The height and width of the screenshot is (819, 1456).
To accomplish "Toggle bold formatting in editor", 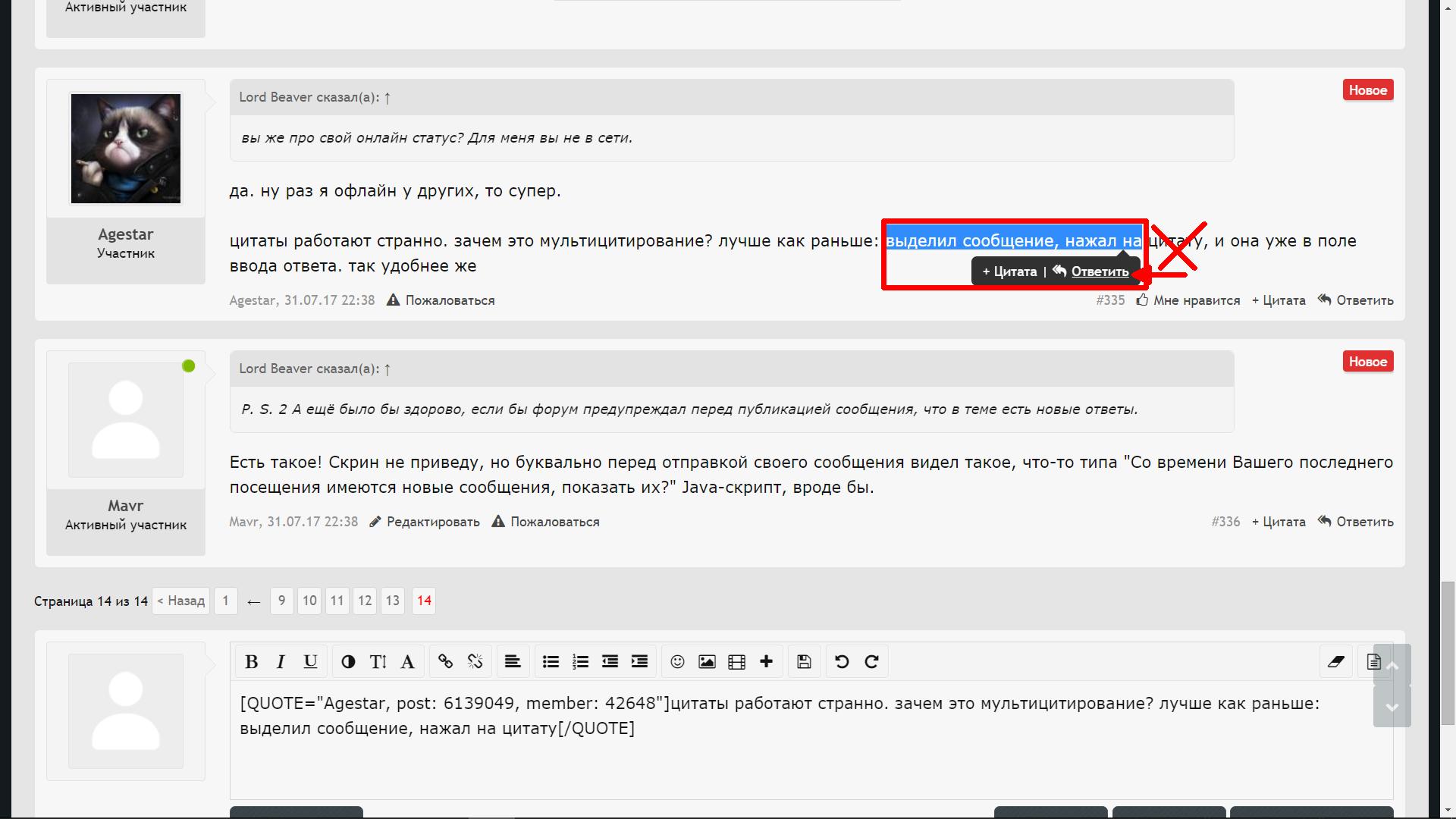I will pyautogui.click(x=252, y=662).
